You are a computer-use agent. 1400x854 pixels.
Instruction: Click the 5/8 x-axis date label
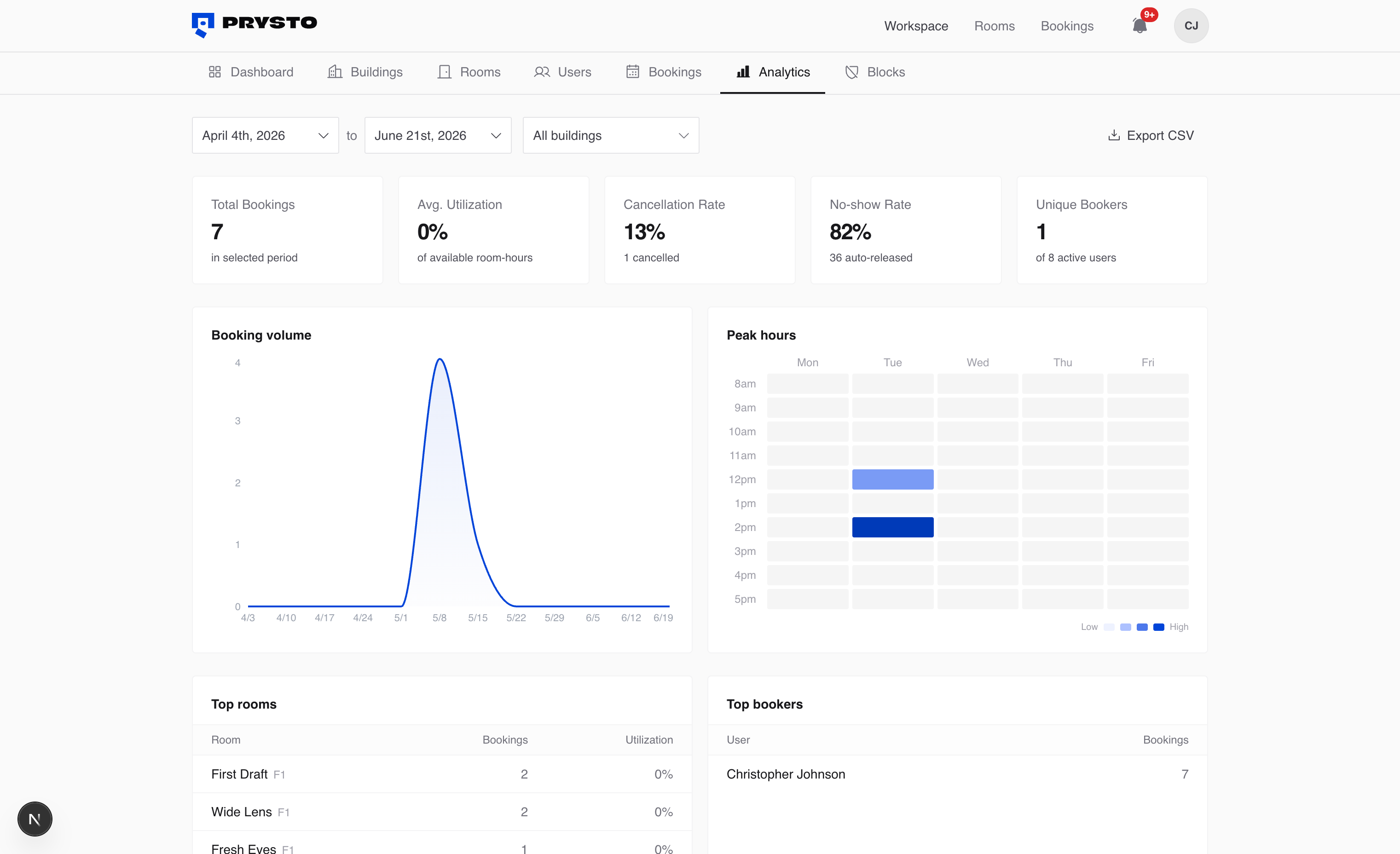439,617
